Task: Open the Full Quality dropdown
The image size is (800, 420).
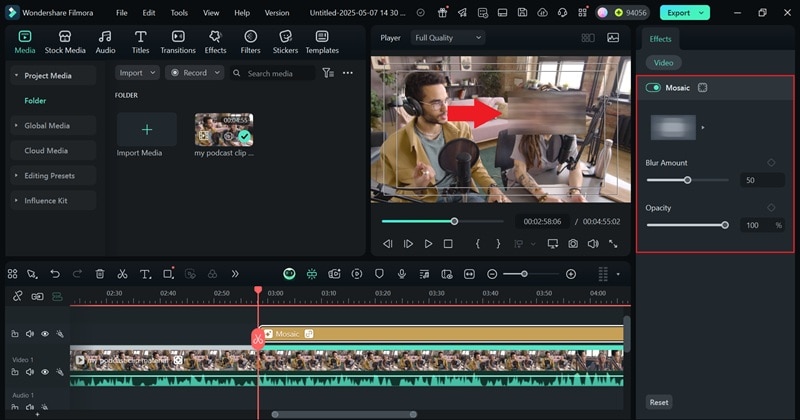Action: coord(447,37)
